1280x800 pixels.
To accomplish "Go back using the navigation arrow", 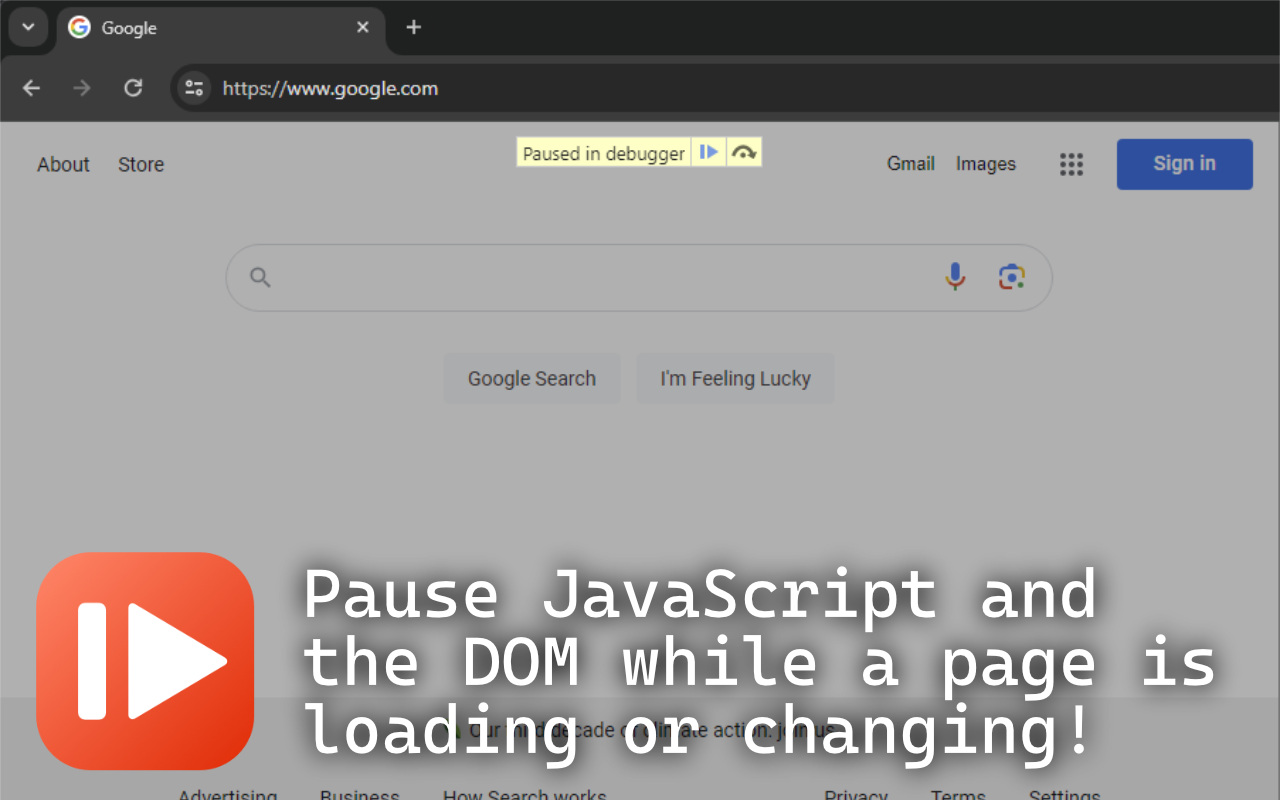I will coord(31,88).
